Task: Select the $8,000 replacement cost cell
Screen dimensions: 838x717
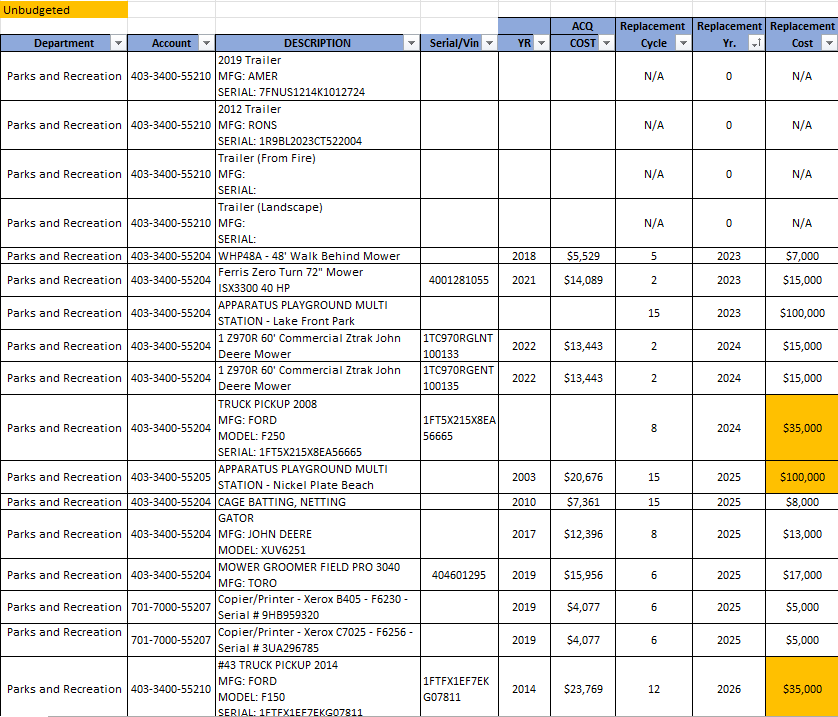Action: pyautogui.click(x=802, y=502)
